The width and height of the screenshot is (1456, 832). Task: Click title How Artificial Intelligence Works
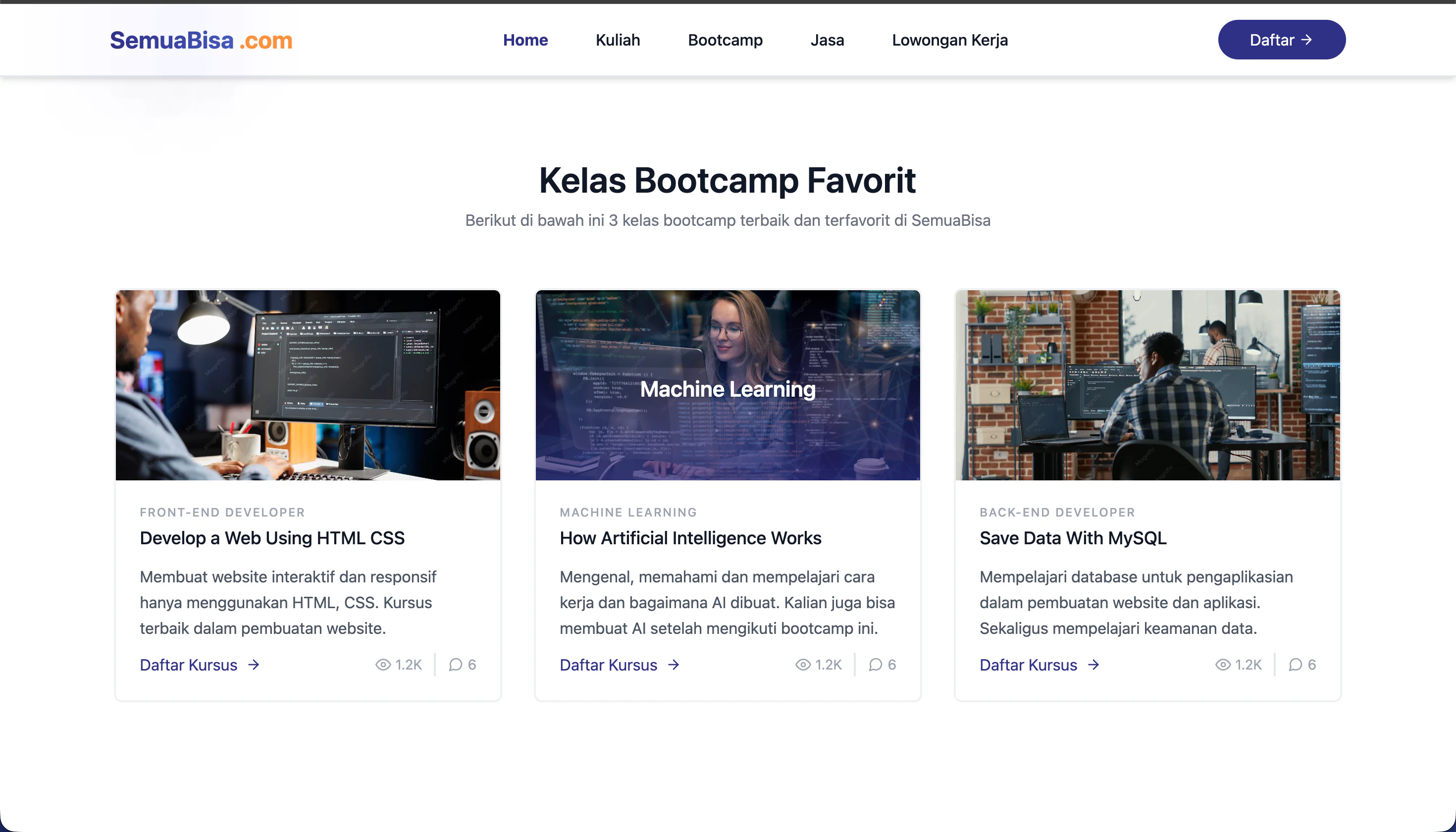[x=690, y=538]
